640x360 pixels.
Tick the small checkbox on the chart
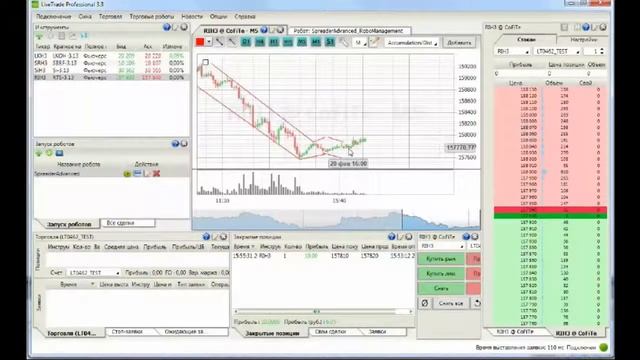pyautogui.click(x=206, y=62)
